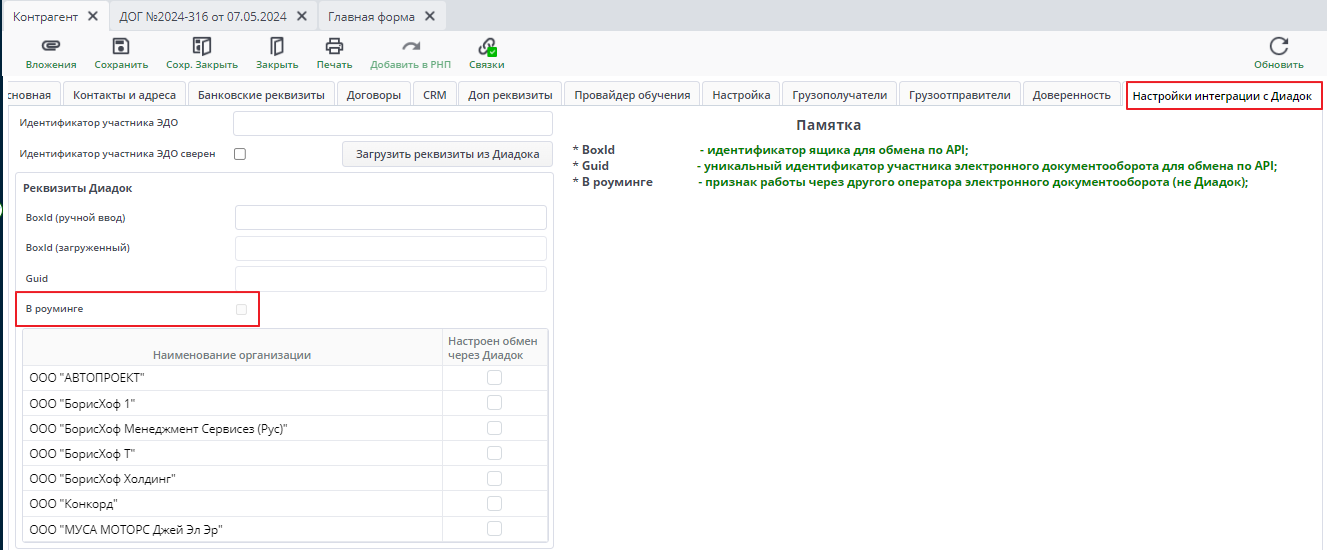
Task: Click the Сохранить floppy disk icon
Action: [121, 46]
